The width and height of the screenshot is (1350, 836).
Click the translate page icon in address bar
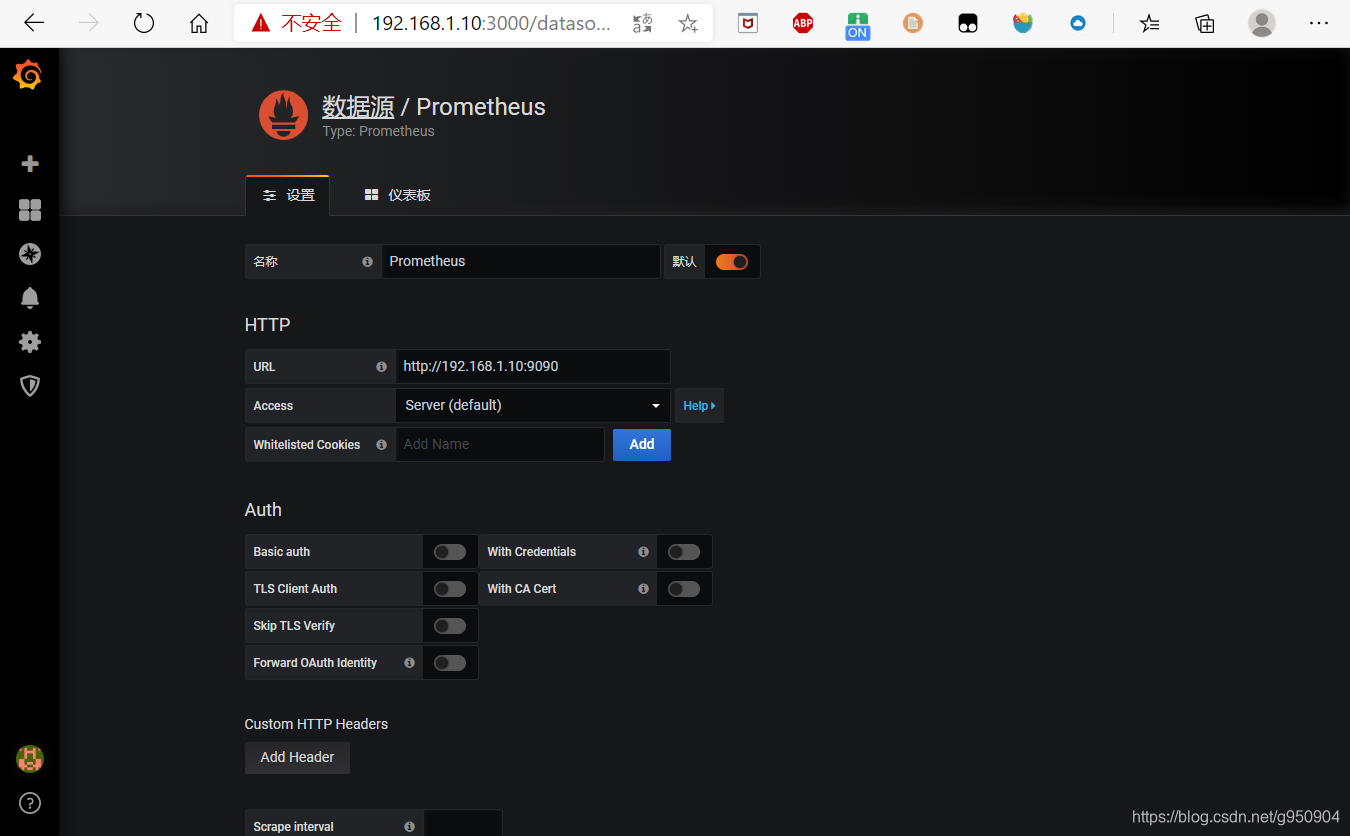coord(643,23)
